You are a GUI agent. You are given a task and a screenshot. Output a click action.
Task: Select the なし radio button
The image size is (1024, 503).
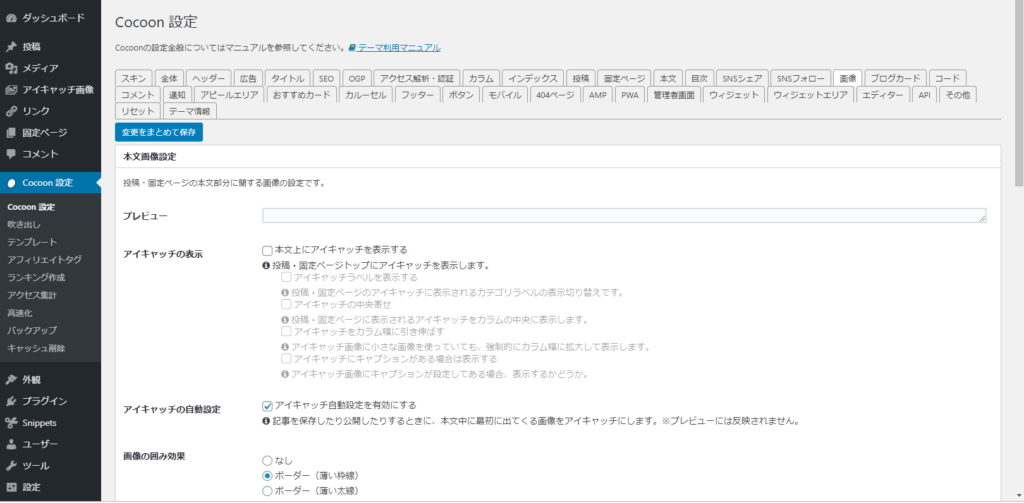(x=267, y=461)
